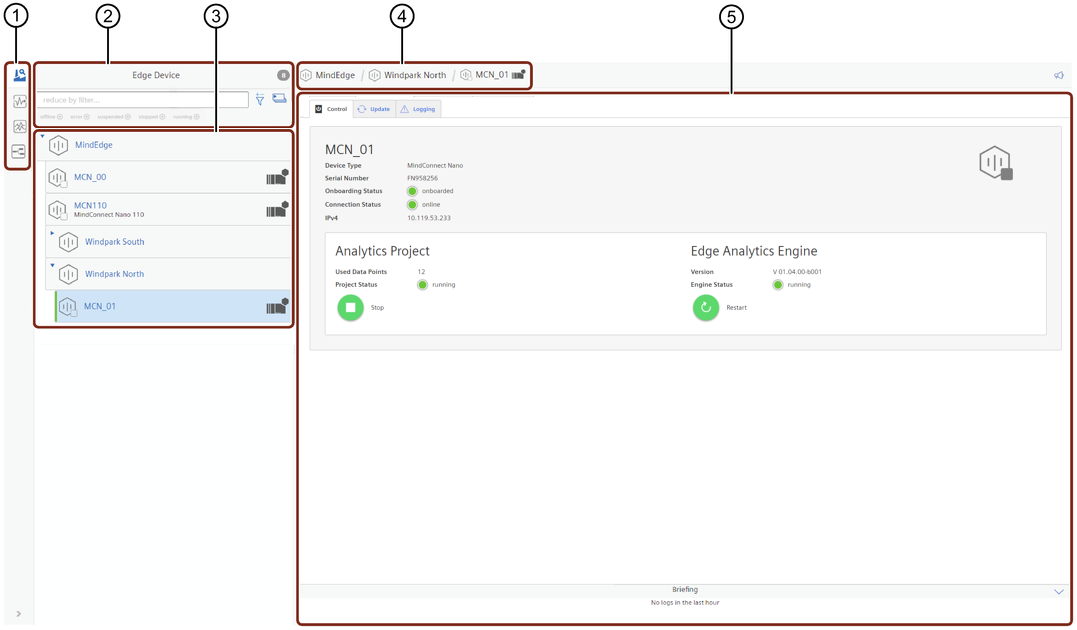Click the barcode icon in the breadcrumb
This screenshot has height=630, width=1077.
519,74
